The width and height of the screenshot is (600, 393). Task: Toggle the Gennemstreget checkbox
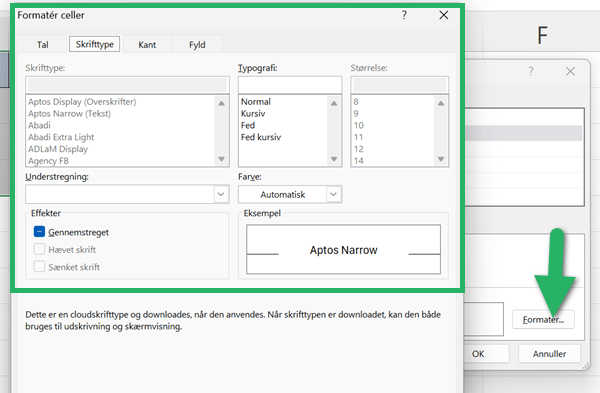39,232
